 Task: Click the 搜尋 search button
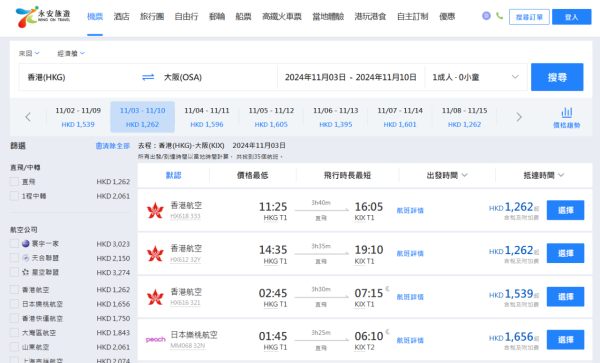click(557, 77)
